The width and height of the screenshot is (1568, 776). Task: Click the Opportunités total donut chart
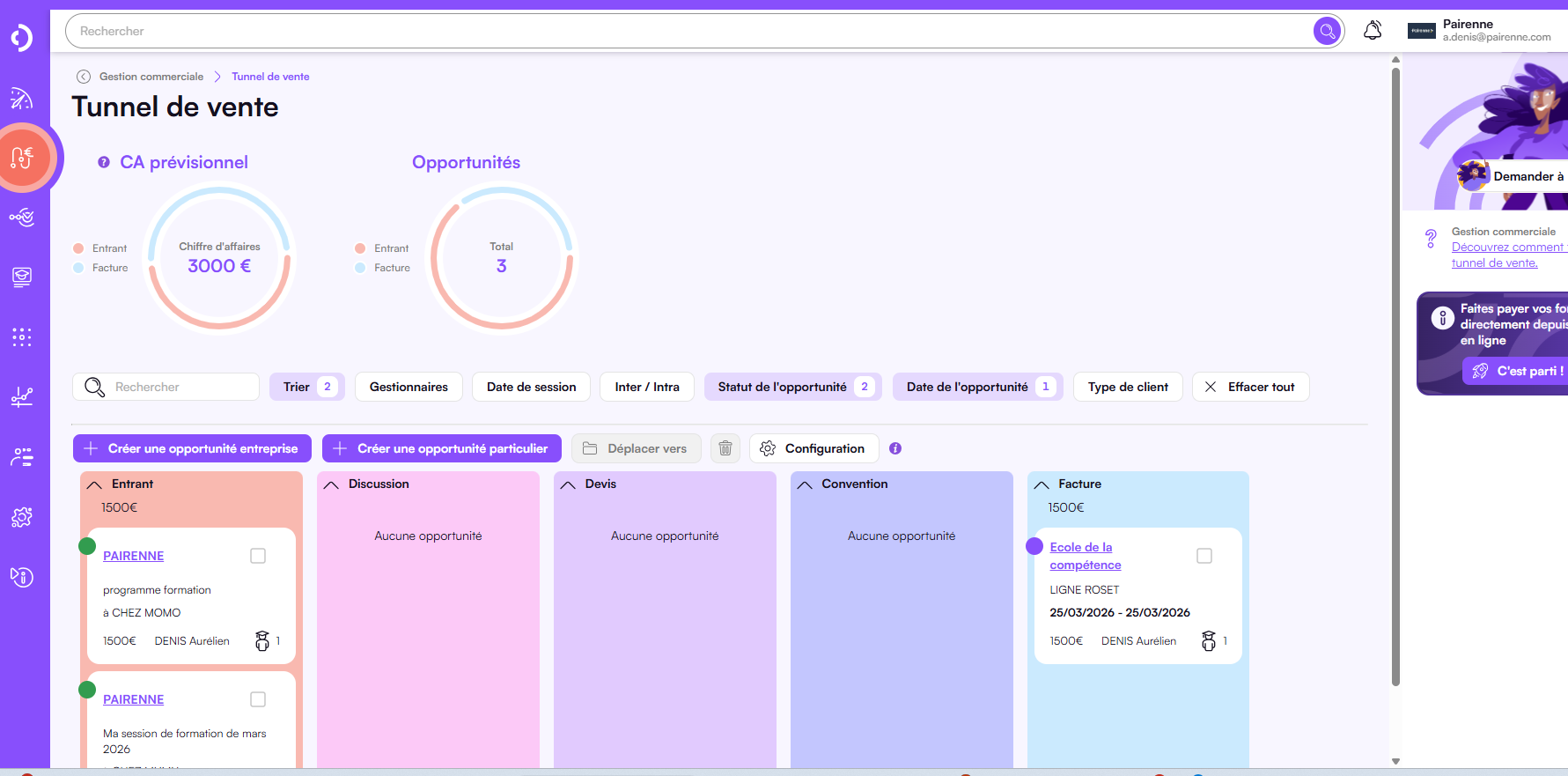pyautogui.click(x=502, y=257)
